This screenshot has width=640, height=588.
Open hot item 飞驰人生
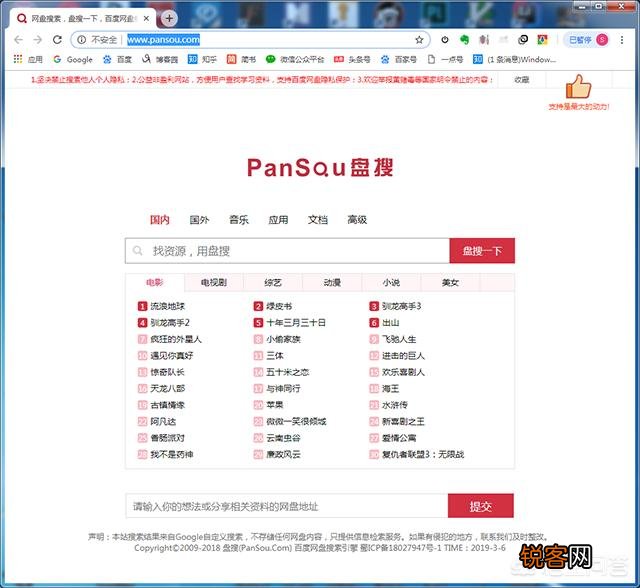399,339
